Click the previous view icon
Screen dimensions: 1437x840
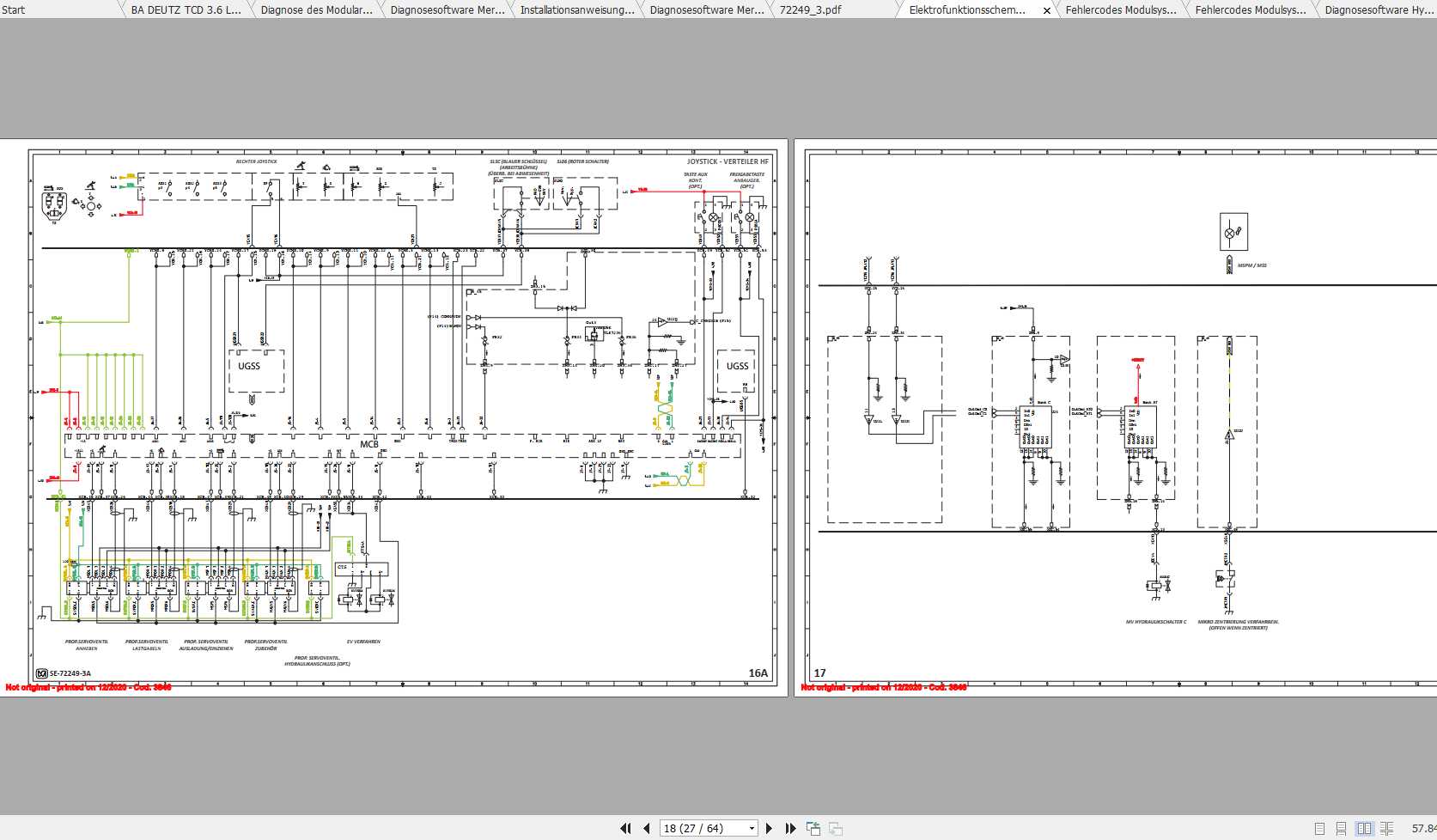tap(813, 829)
